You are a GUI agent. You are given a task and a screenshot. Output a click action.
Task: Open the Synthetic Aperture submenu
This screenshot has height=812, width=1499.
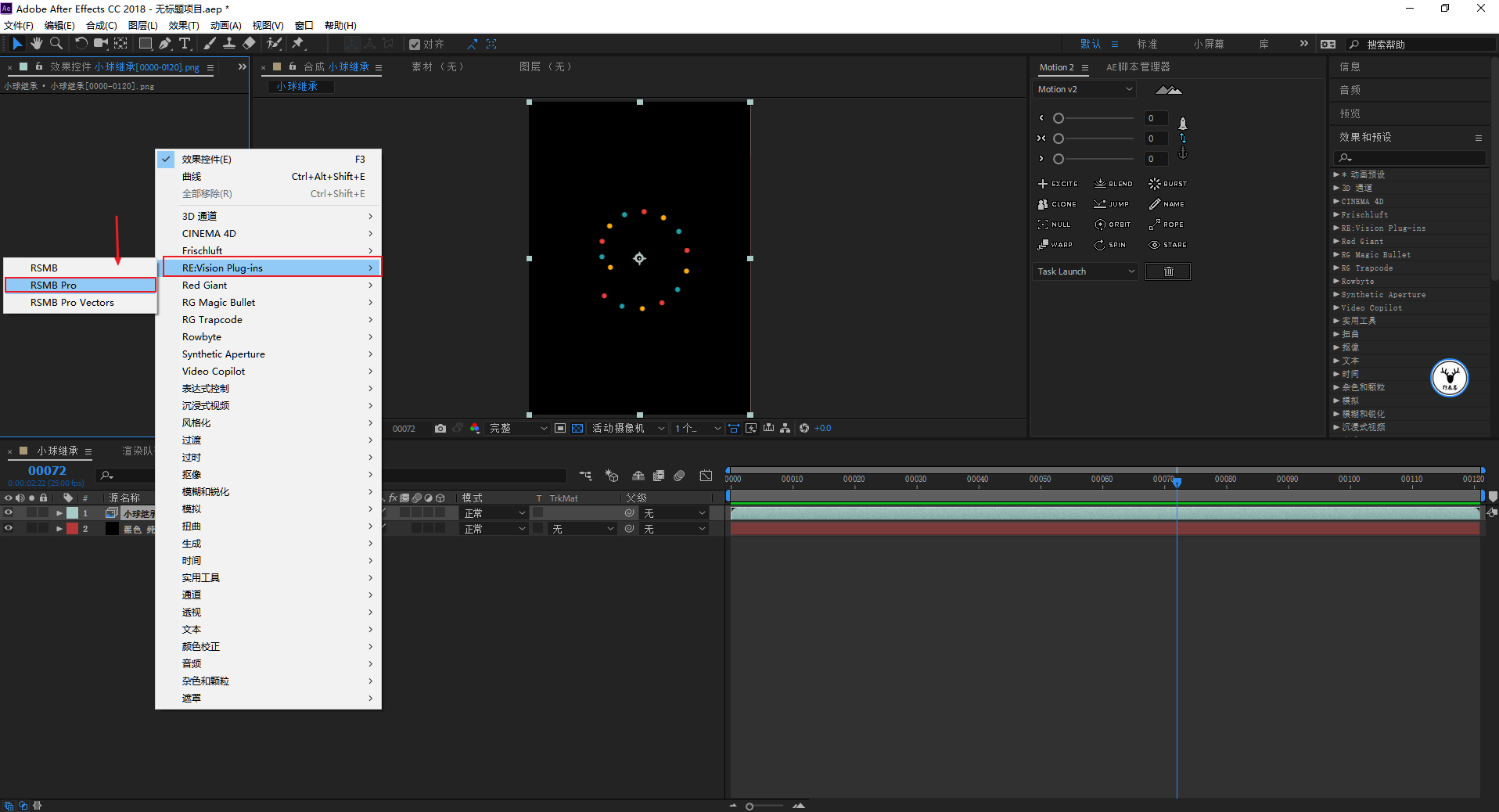point(268,354)
